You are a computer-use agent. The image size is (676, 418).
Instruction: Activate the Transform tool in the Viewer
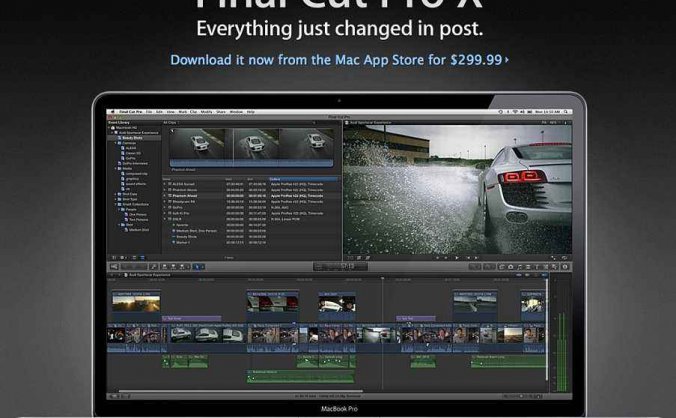pyautogui.click(x=351, y=258)
